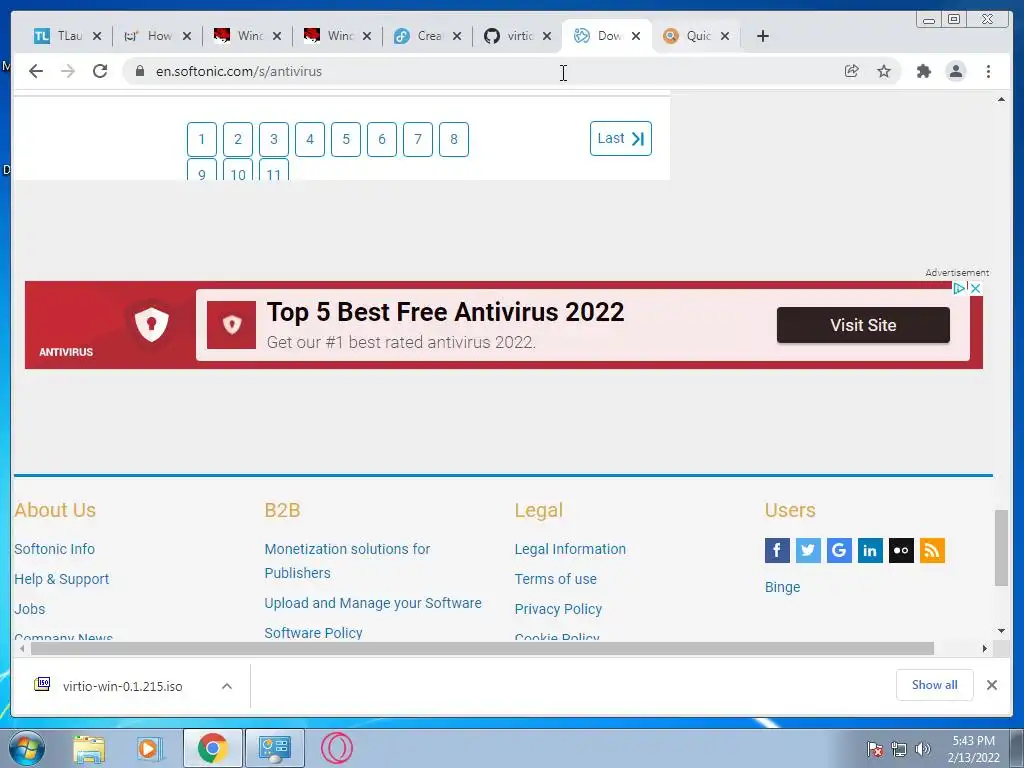Screen dimensions: 1024x768
Task: Open site security lock info
Action: pyautogui.click(x=139, y=71)
